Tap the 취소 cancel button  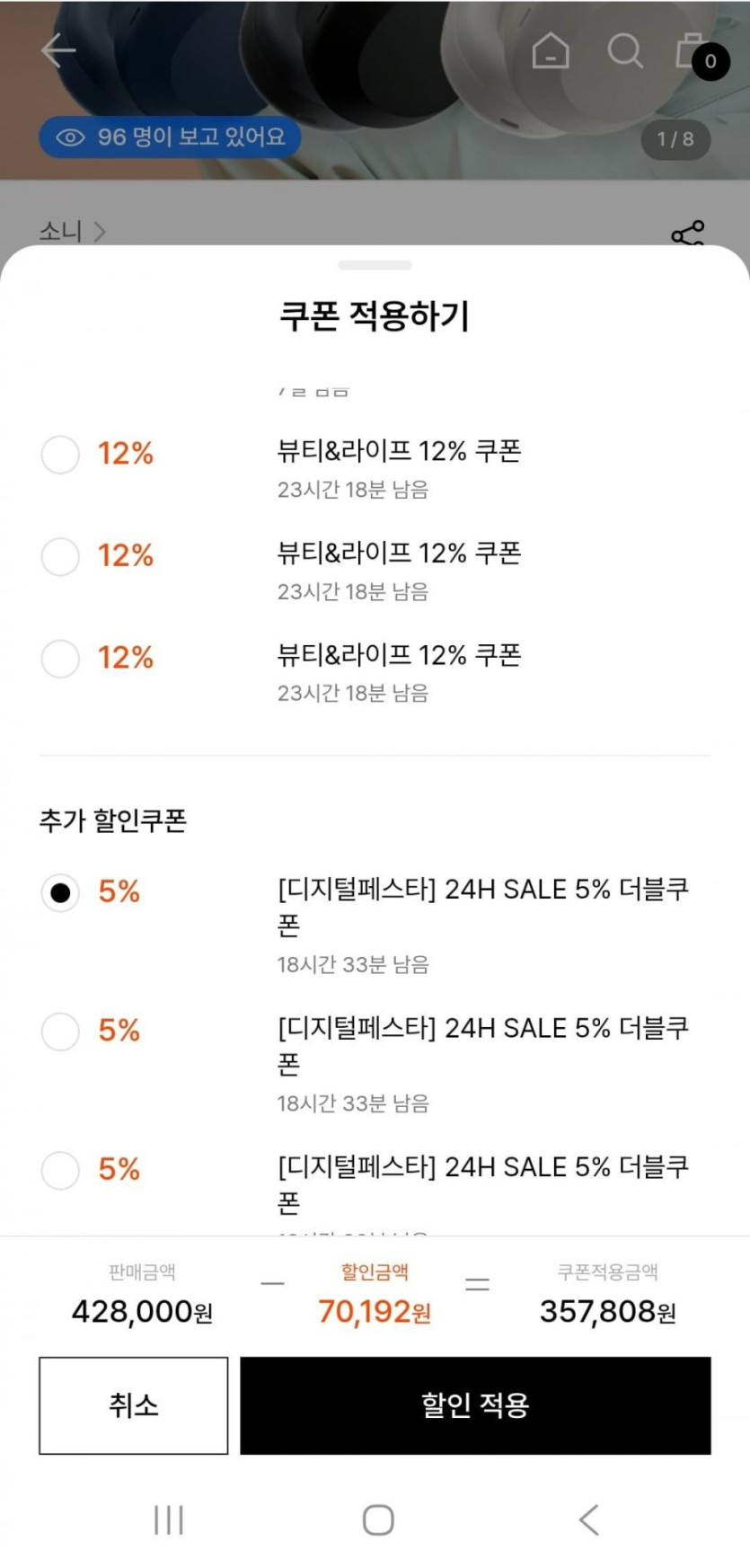pos(133,1404)
